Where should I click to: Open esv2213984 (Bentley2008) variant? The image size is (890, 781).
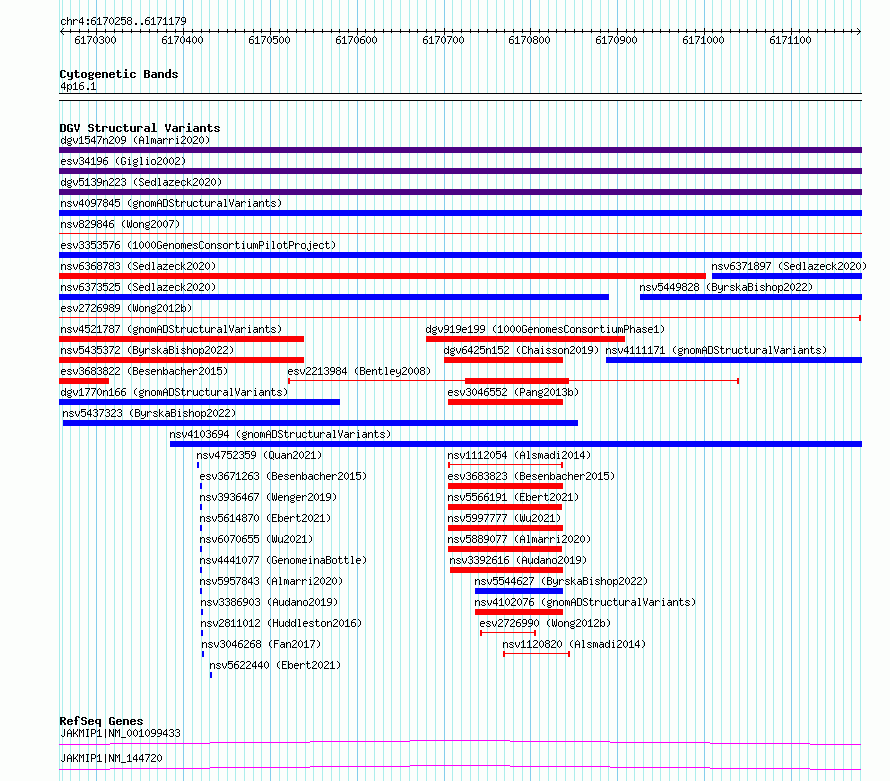(x=359, y=371)
